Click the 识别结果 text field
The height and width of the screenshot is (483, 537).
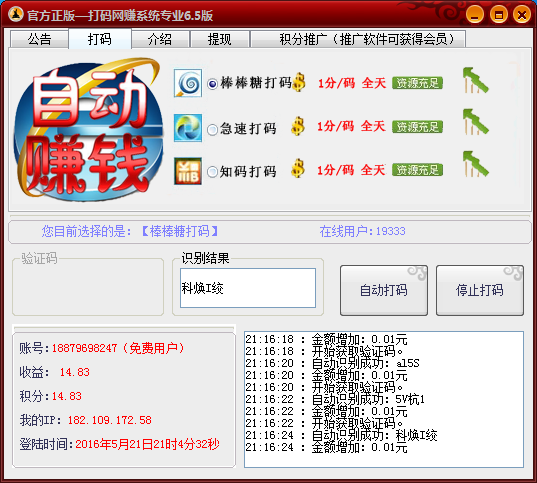point(248,288)
